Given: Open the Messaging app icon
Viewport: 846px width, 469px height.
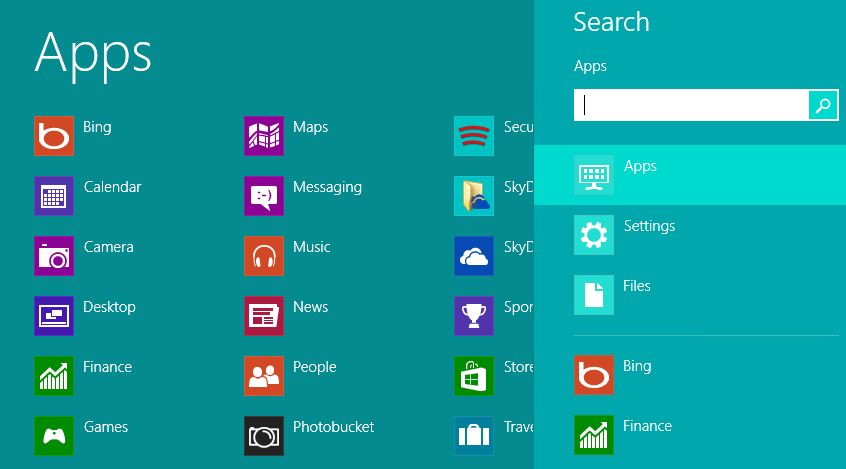Looking at the screenshot, I should pos(264,196).
